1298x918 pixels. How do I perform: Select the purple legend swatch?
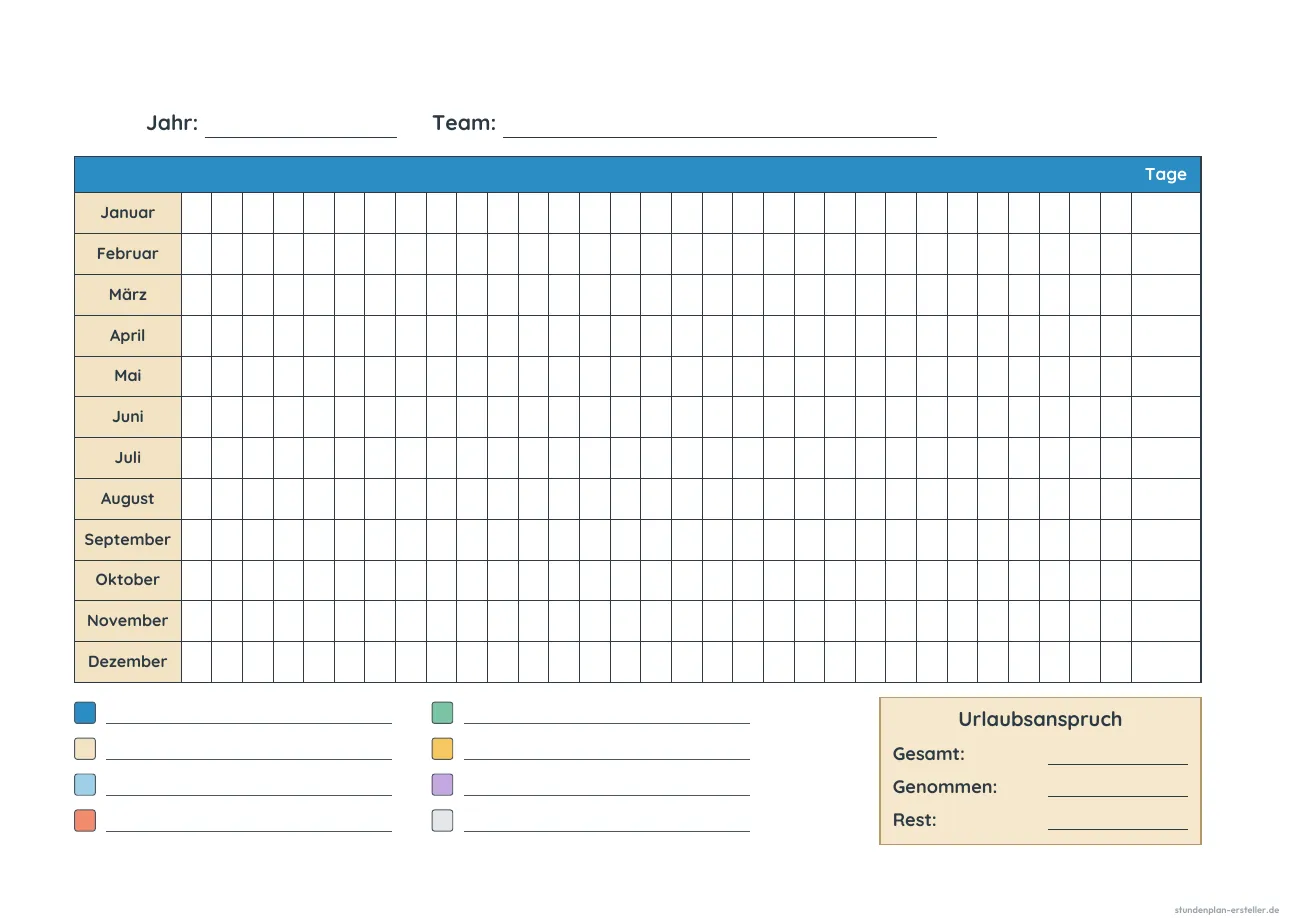[442, 785]
